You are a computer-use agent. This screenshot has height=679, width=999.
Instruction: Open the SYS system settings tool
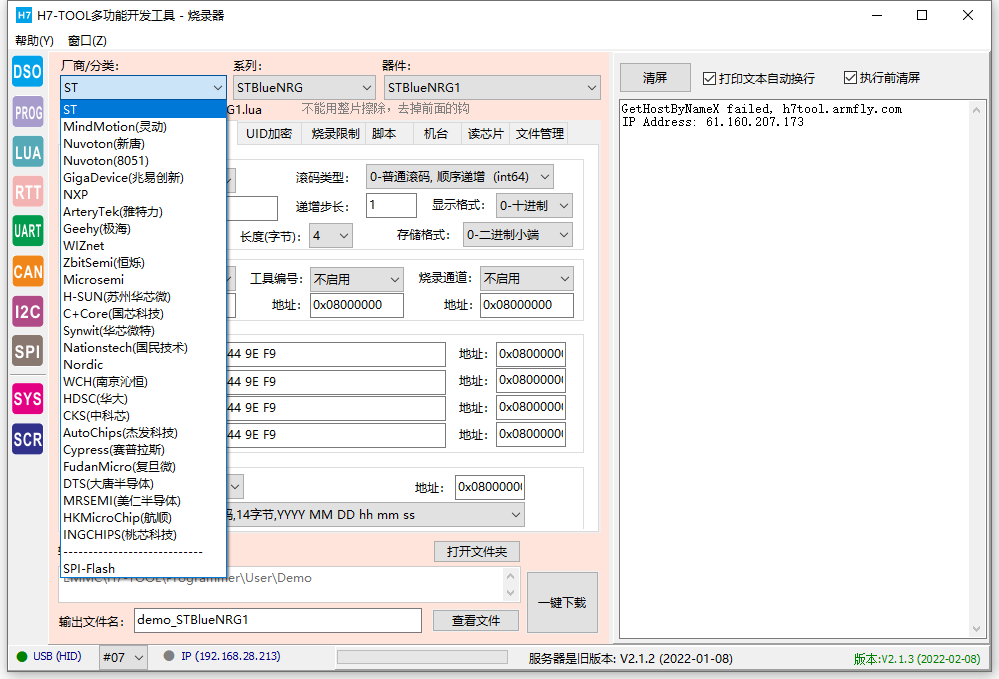tap(27, 399)
